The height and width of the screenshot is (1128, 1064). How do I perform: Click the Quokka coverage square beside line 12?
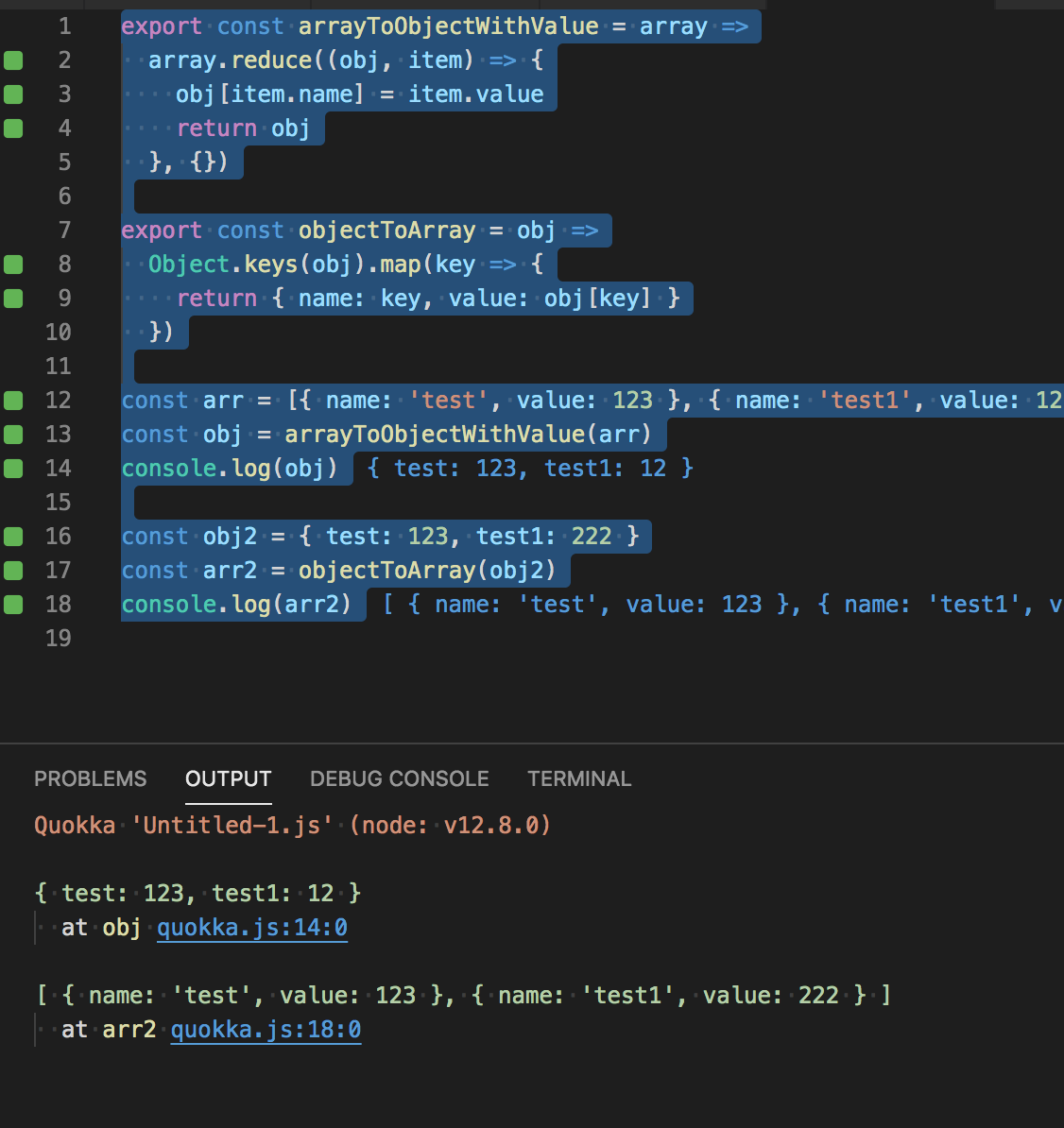coord(13,400)
